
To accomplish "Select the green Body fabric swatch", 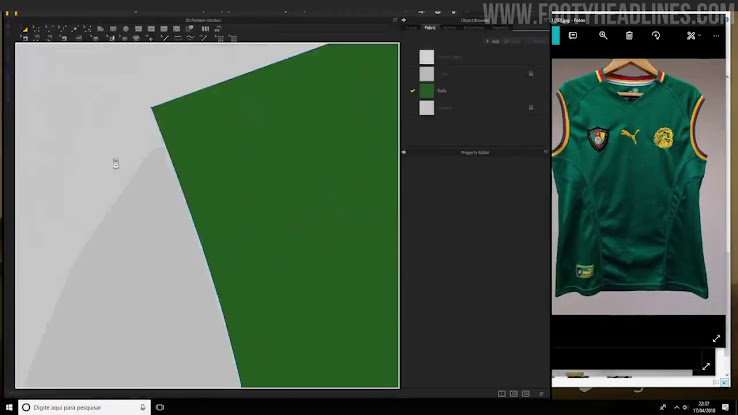I will (x=426, y=91).
